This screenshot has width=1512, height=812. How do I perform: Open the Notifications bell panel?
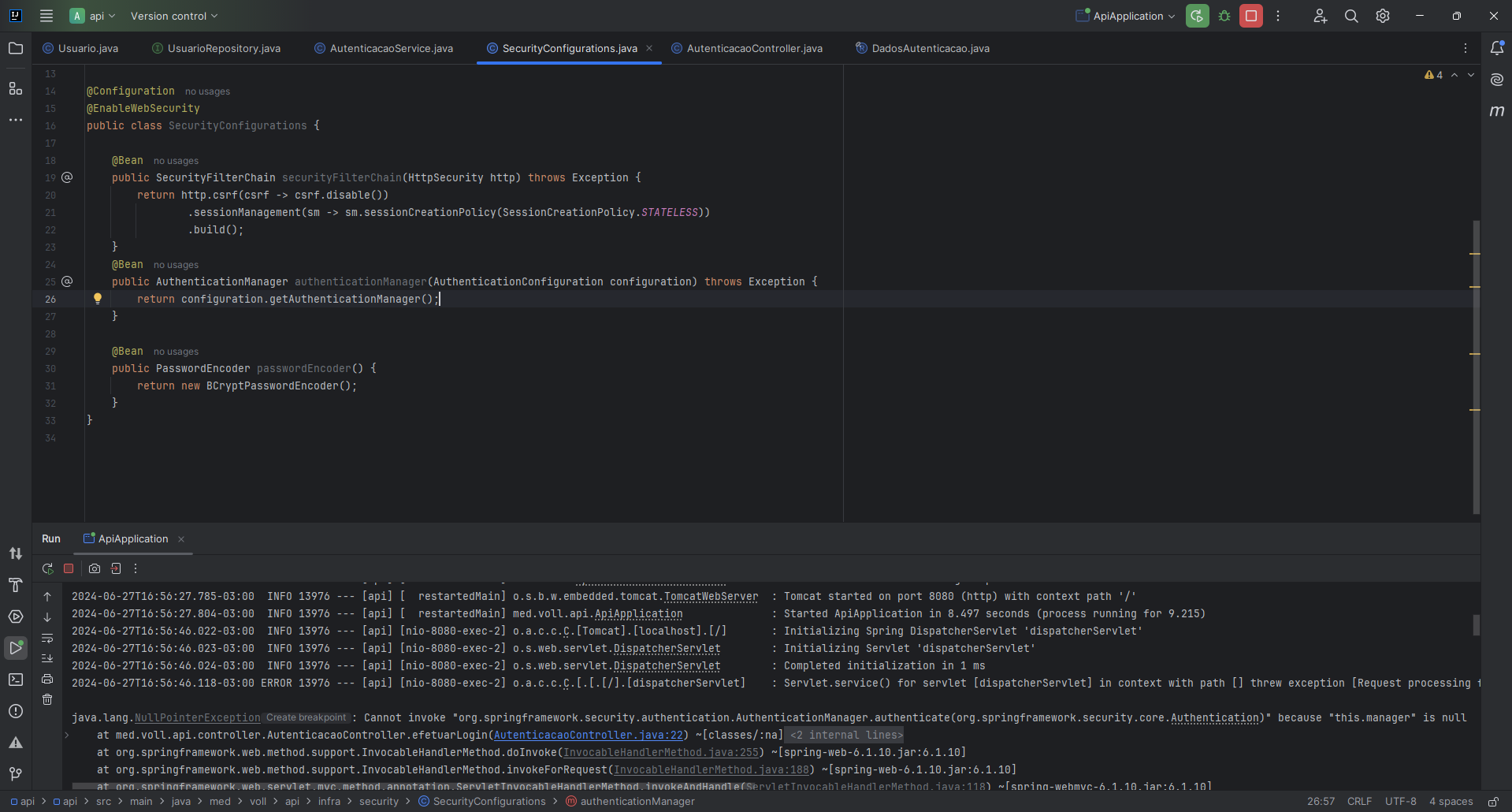point(1497,48)
